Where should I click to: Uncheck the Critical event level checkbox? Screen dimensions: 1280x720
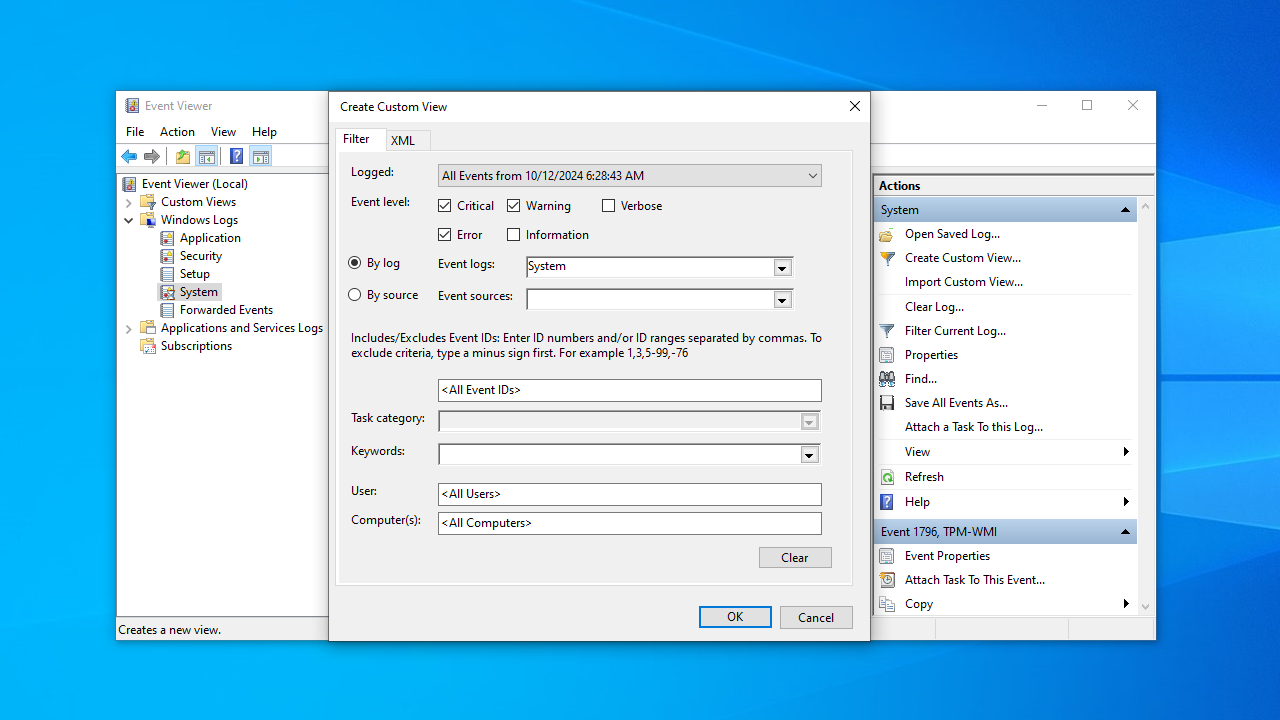445,206
